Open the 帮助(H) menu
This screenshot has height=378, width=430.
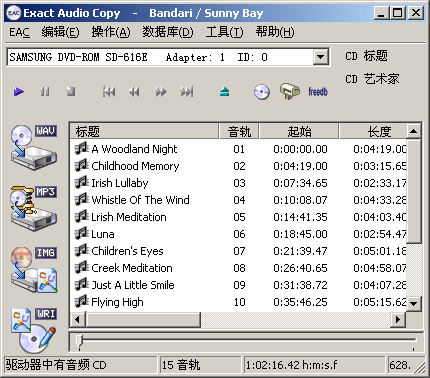point(275,32)
